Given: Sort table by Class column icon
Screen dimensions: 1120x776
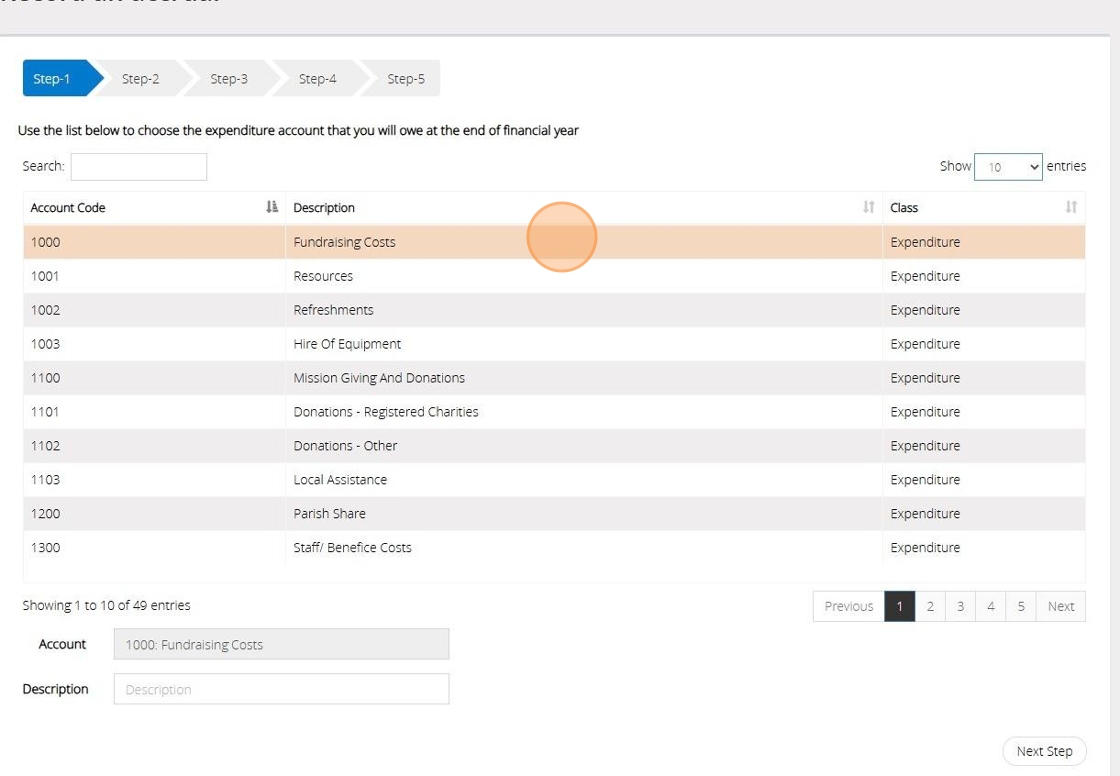Looking at the screenshot, I should pos(1071,208).
